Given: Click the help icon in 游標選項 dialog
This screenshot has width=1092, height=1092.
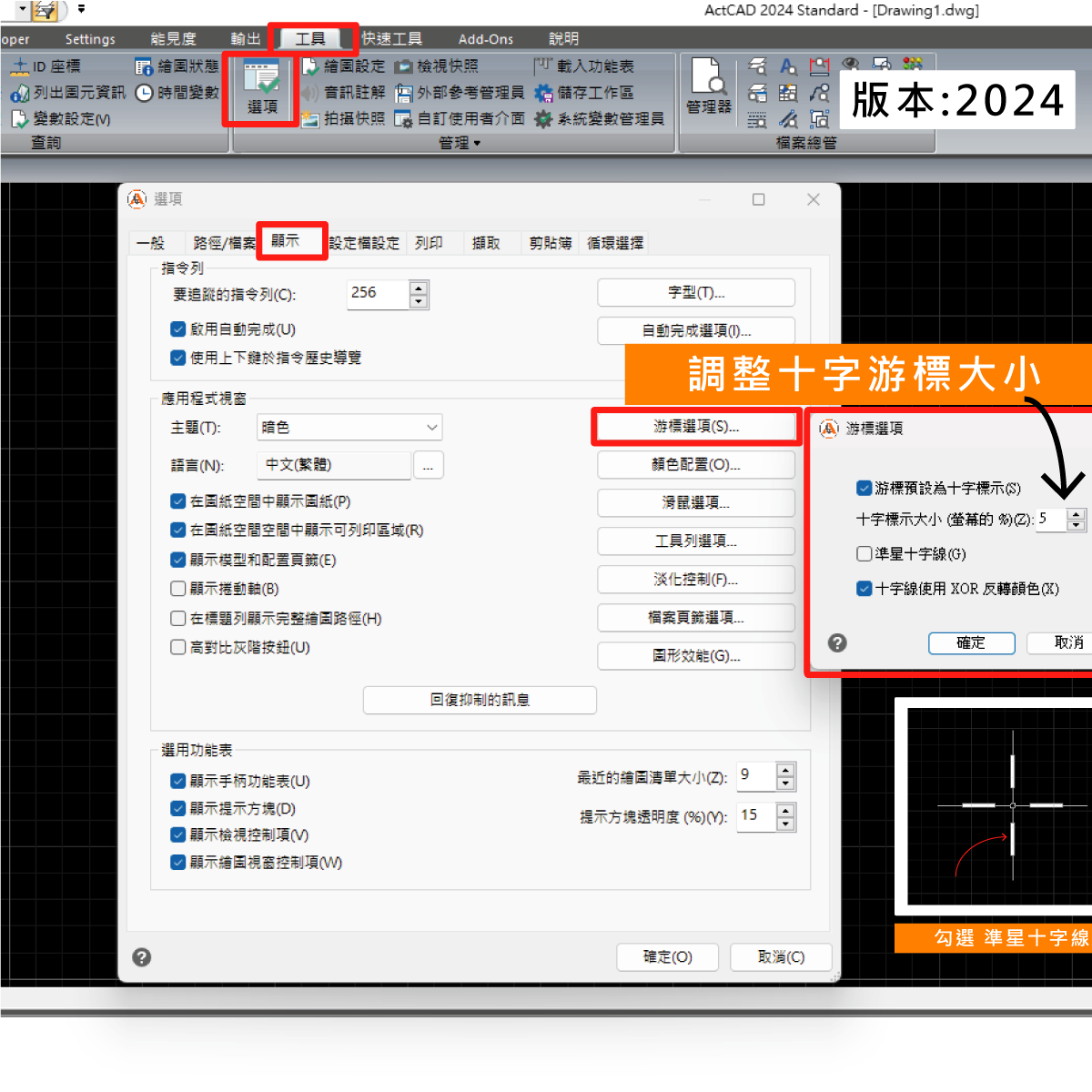Looking at the screenshot, I should [838, 642].
